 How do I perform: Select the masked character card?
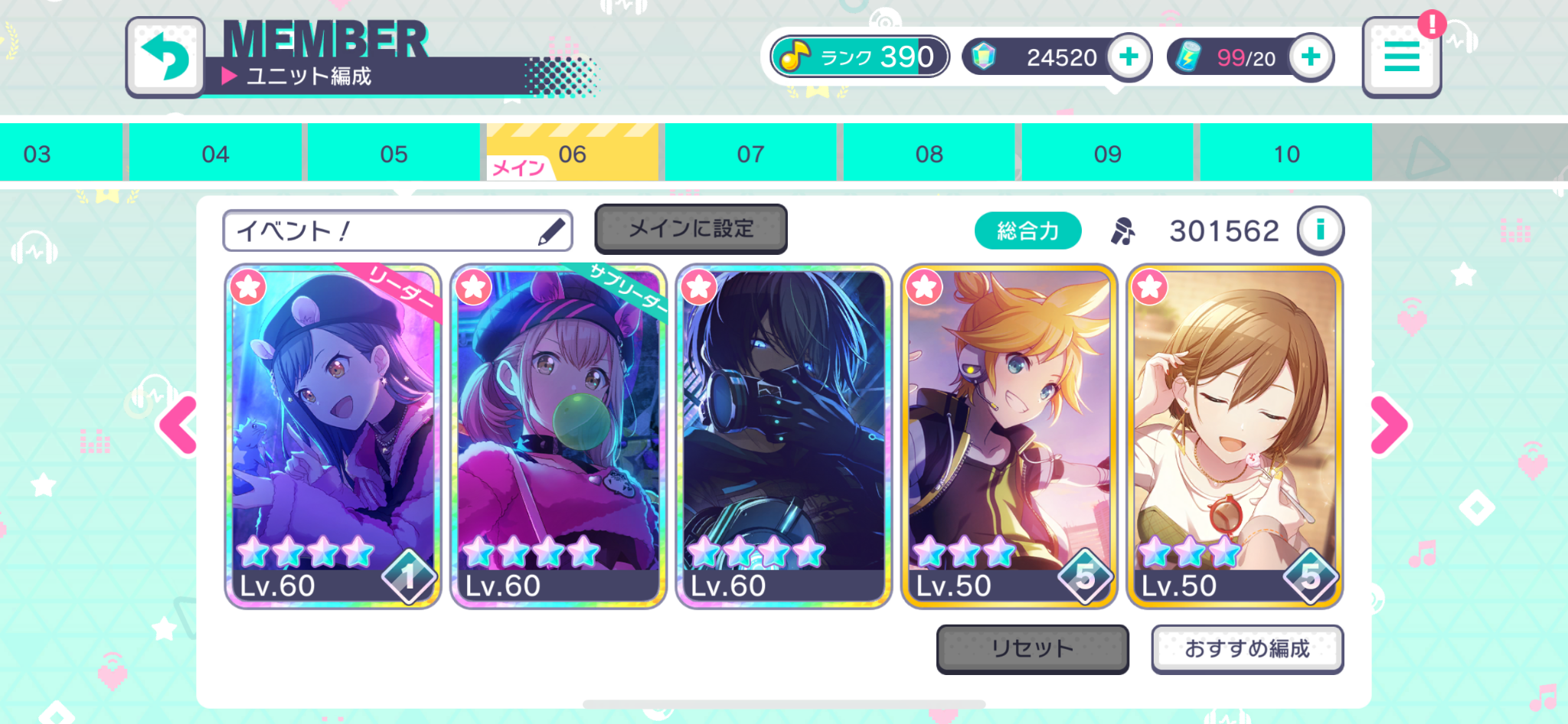pyautogui.click(x=783, y=436)
